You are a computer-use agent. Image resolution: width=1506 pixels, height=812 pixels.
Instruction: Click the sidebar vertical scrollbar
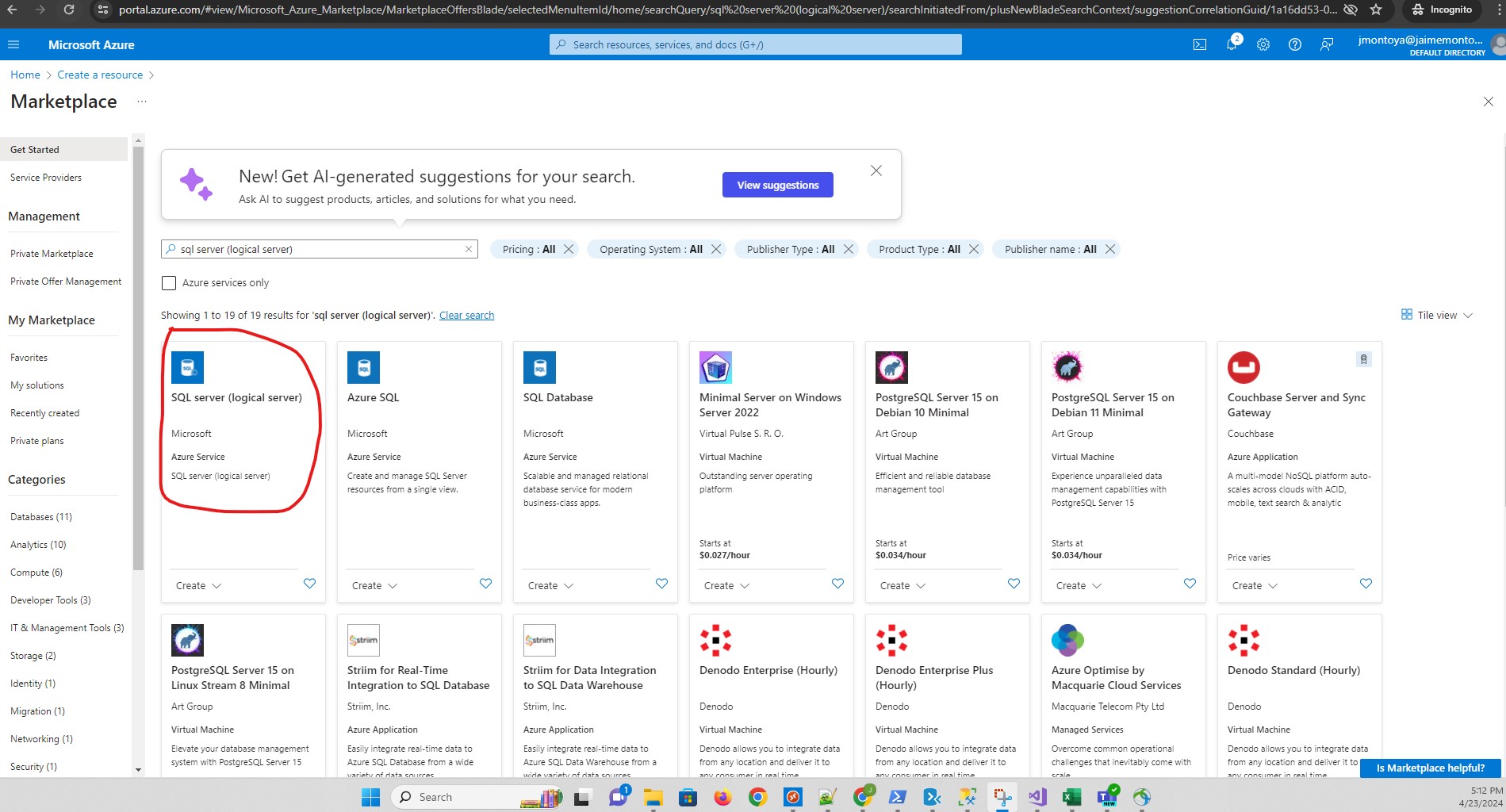coord(138,357)
